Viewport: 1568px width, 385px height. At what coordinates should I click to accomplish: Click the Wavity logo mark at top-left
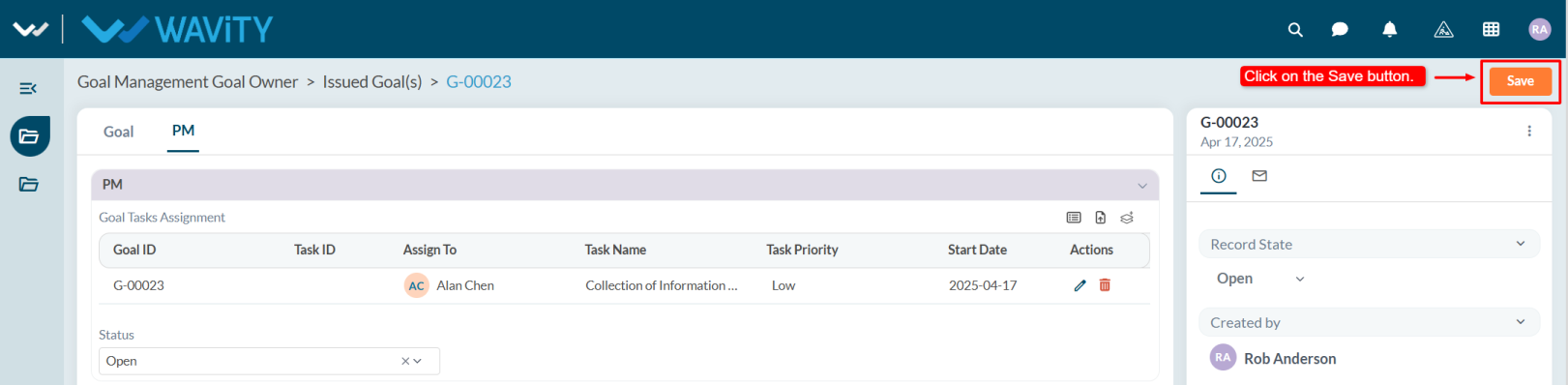click(x=30, y=29)
